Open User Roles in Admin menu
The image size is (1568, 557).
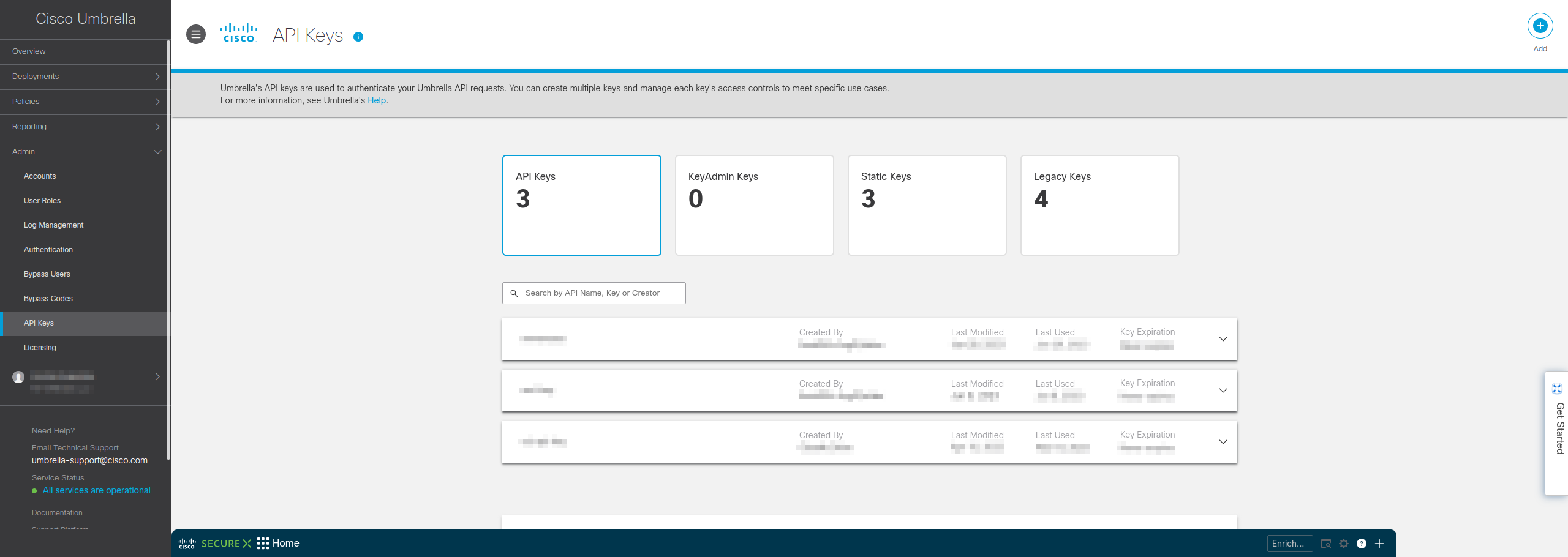click(x=42, y=201)
